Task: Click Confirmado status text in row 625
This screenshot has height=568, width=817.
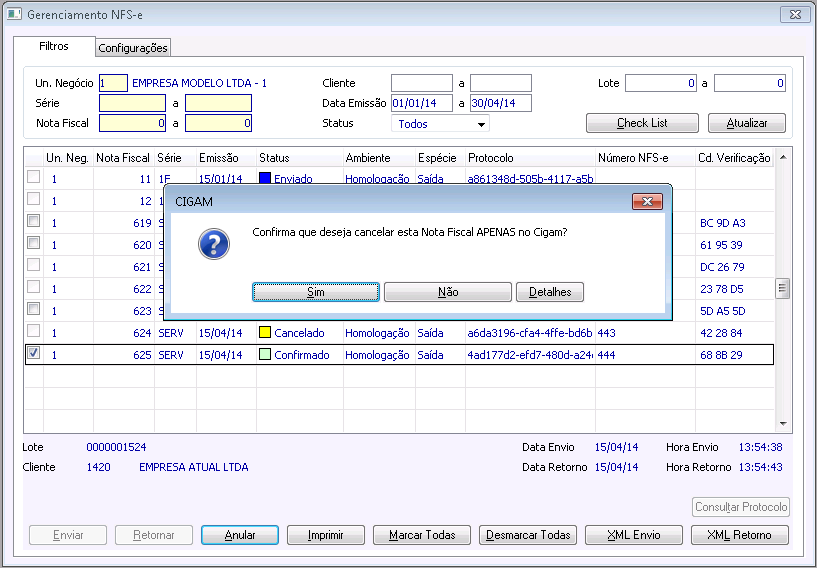Action: point(302,355)
